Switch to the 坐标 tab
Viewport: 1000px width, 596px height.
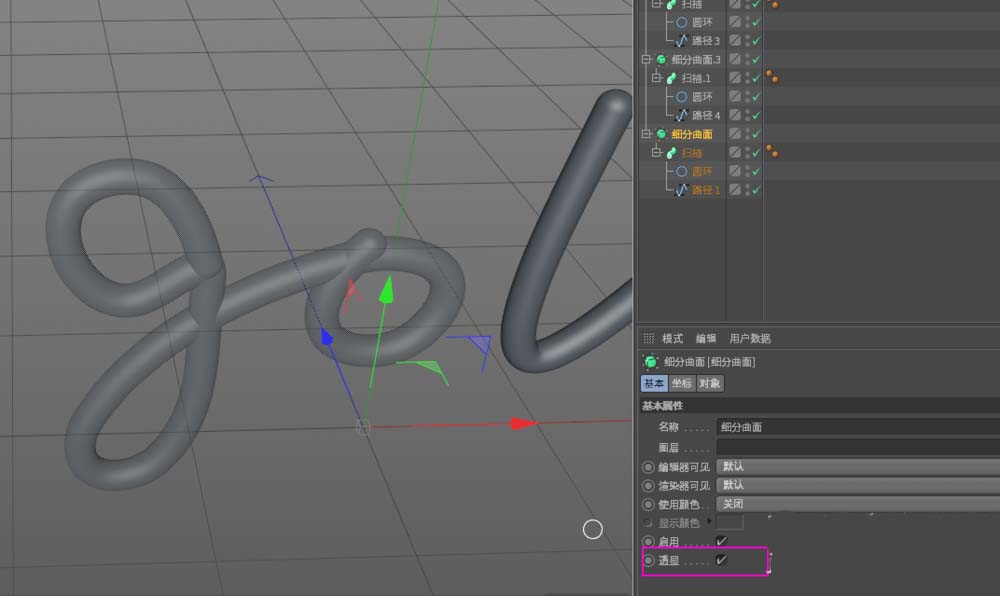[681, 383]
